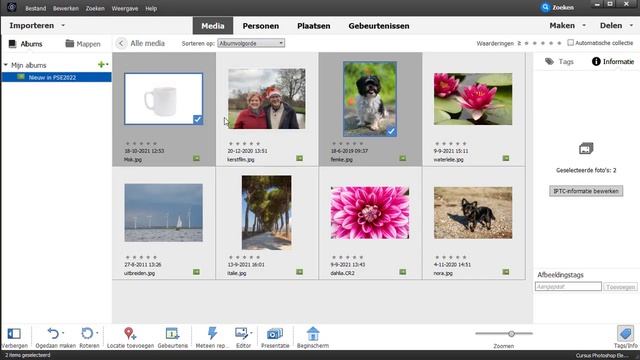Enable the Automatische collectie checkbox

pyautogui.click(x=571, y=42)
